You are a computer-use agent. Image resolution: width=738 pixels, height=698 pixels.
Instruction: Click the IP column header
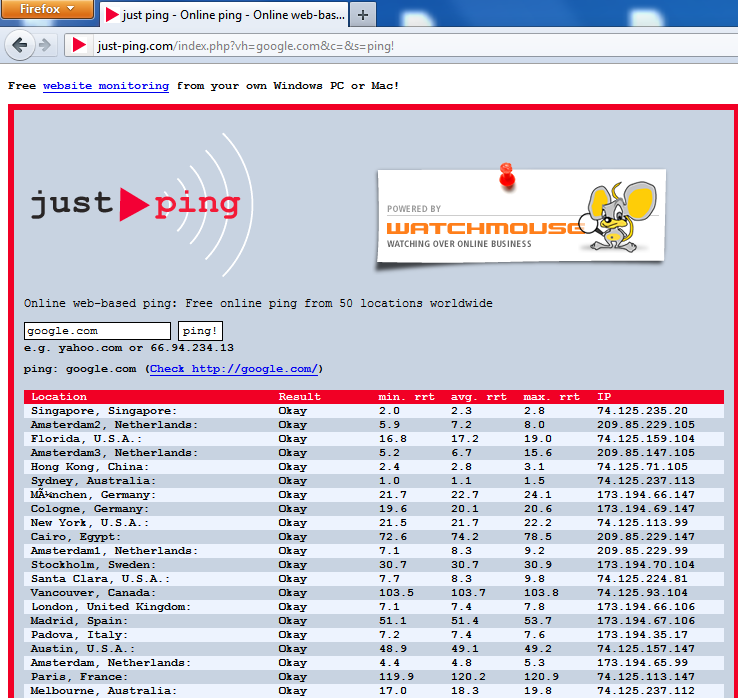click(604, 397)
